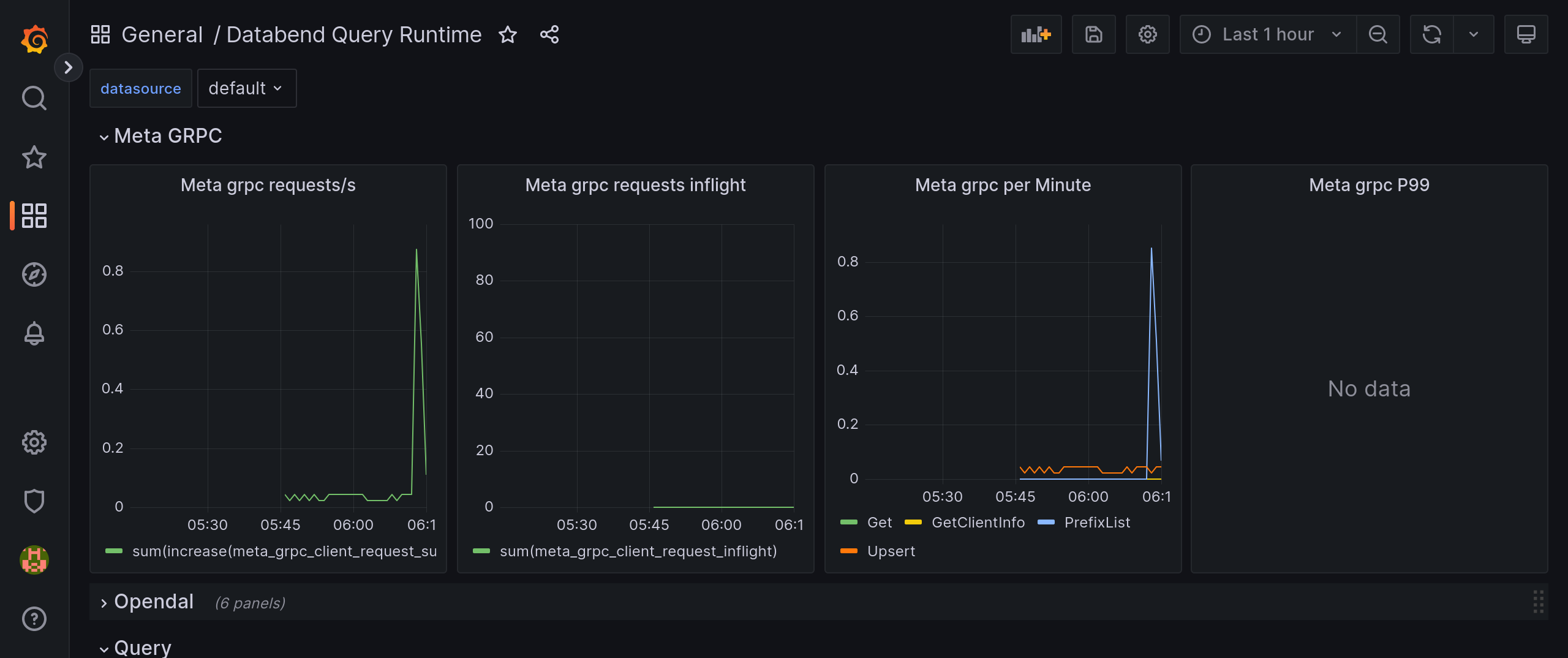1568x658 pixels.
Task: Add a new panel with the toolbar icon
Action: click(x=1036, y=34)
